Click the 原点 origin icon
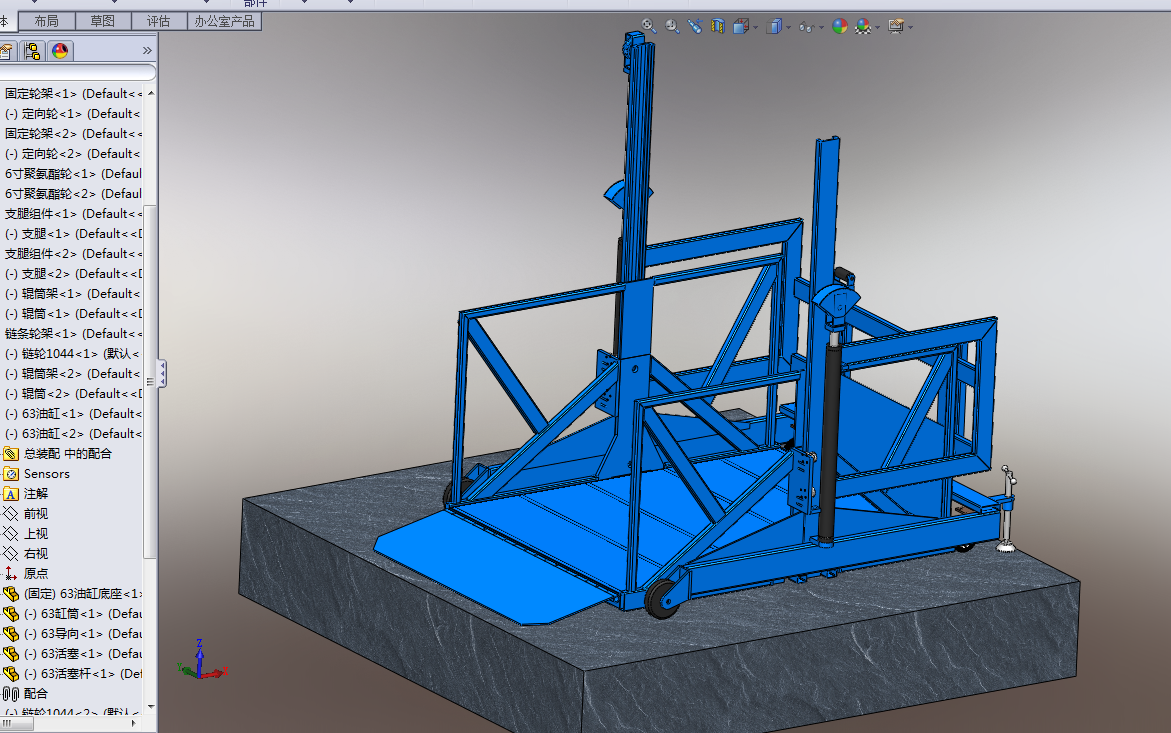The height and width of the screenshot is (733, 1171). pos(10,573)
